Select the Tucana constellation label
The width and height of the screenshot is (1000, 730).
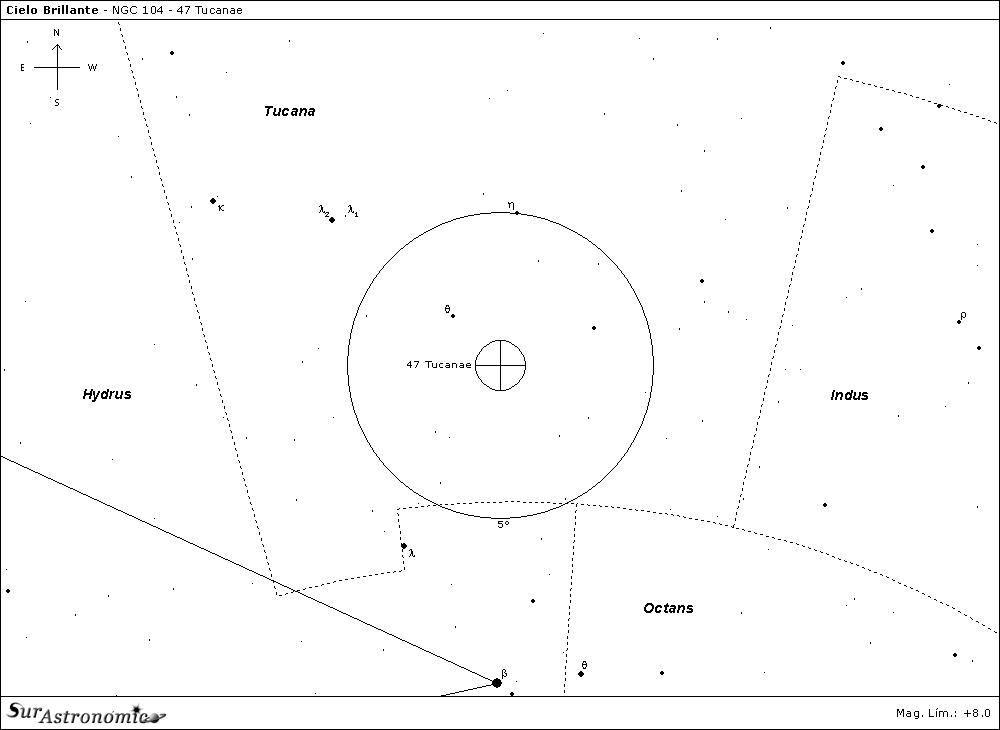pyautogui.click(x=289, y=111)
